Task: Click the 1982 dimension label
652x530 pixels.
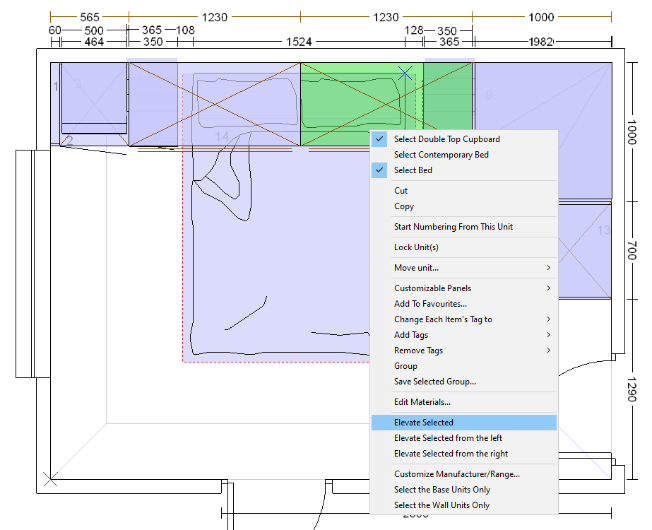Action: pyautogui.click(x=541, y=42)
